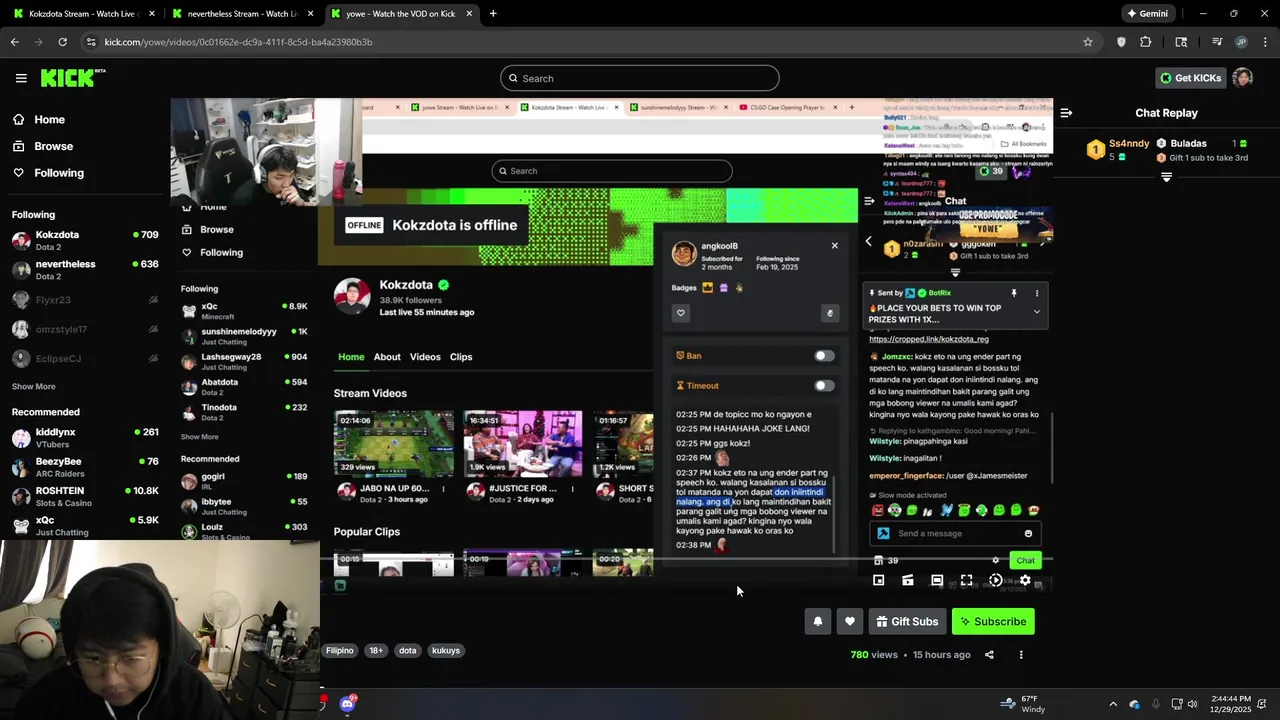
Task: Bookmark this page with the star
Action: [x=1088, y=42]
